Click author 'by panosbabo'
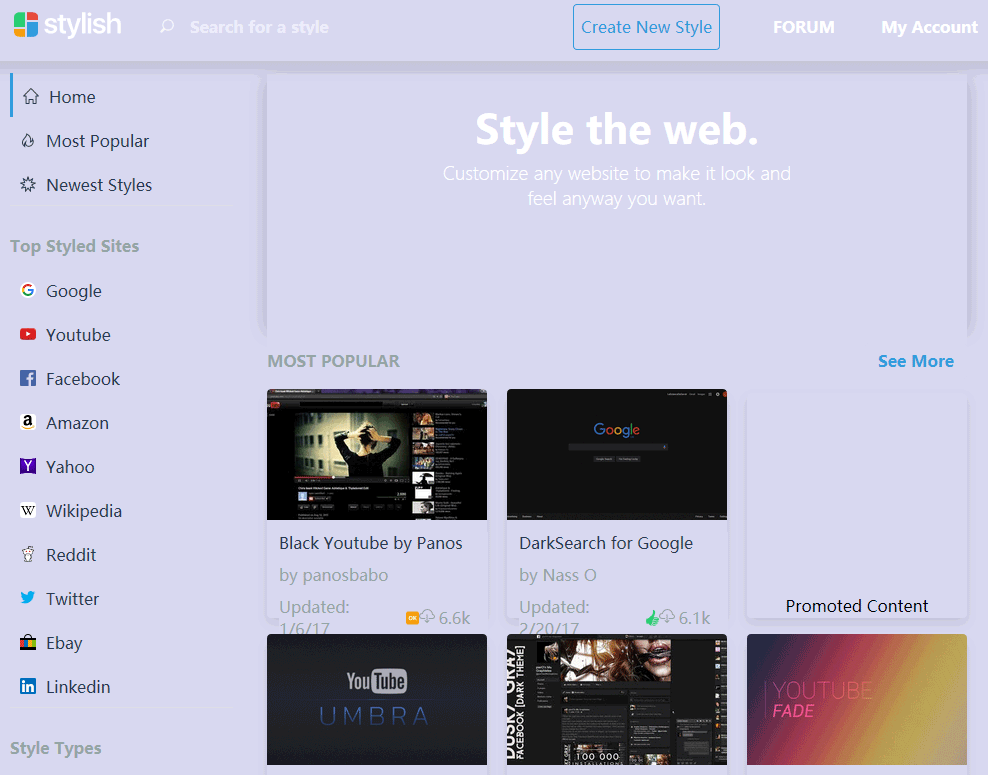 (333, 575)
